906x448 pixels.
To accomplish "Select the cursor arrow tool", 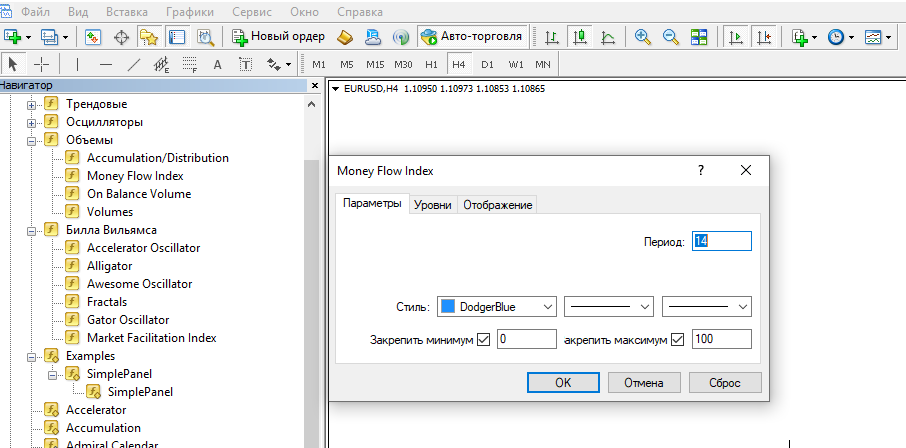I will [14, 64].
